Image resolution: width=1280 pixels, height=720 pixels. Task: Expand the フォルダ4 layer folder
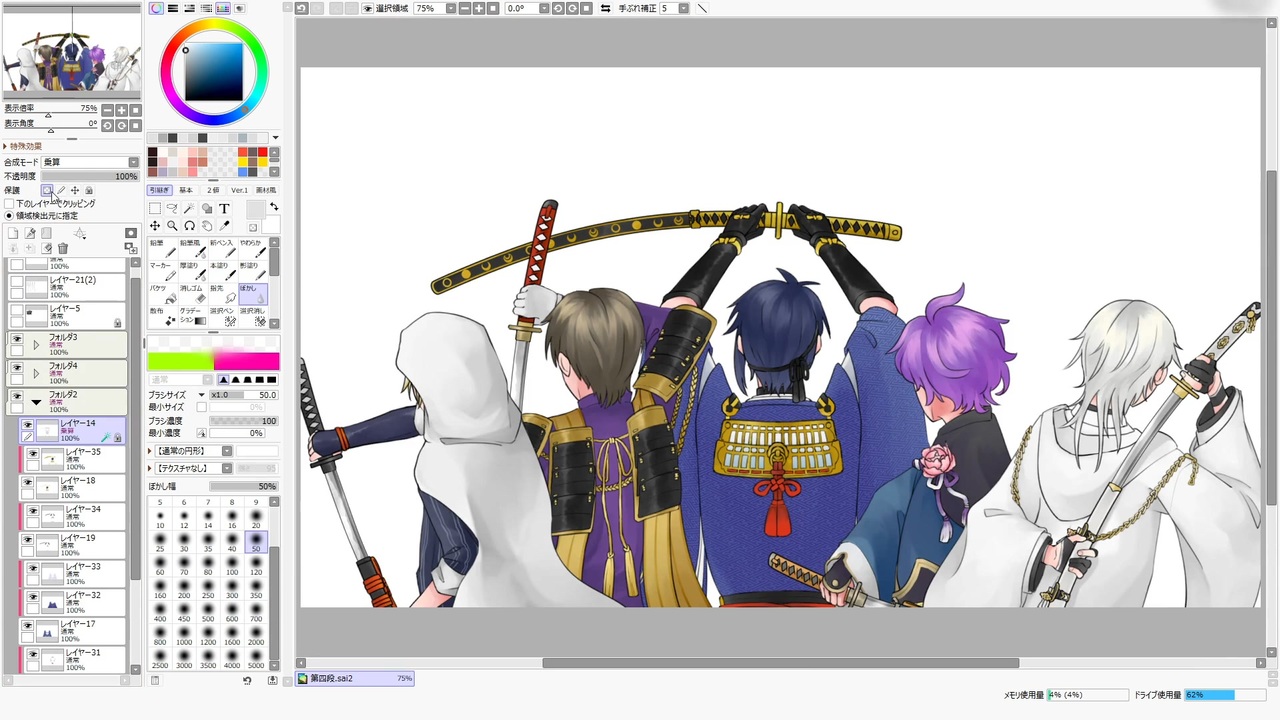36,374
